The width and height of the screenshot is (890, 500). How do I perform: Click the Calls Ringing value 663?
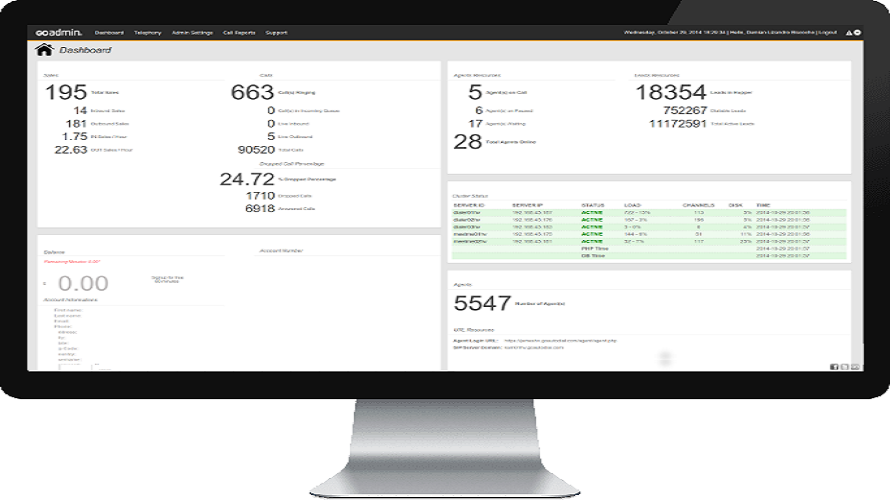(252, 92)
